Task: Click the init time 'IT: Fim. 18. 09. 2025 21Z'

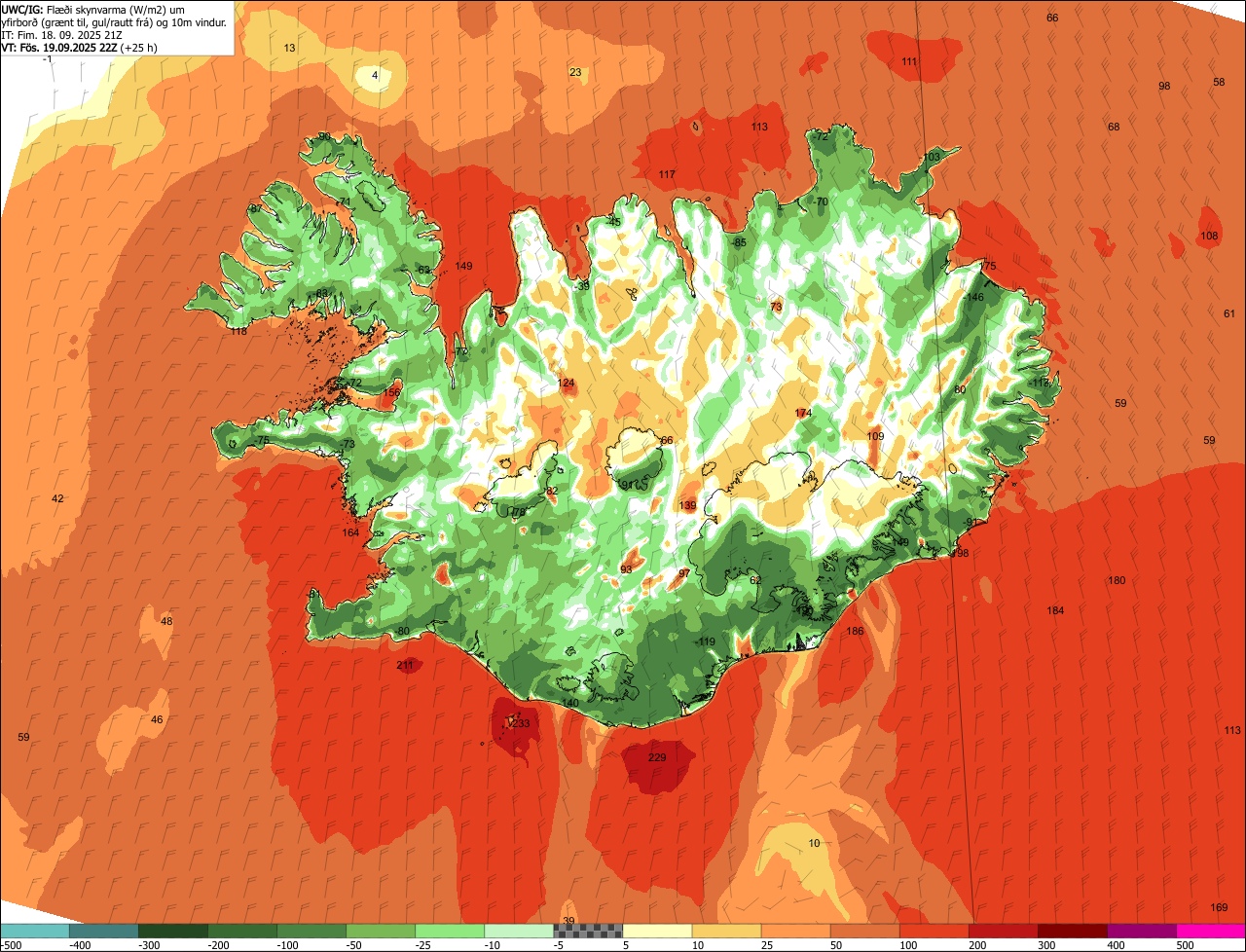Action: pos(62,34)
